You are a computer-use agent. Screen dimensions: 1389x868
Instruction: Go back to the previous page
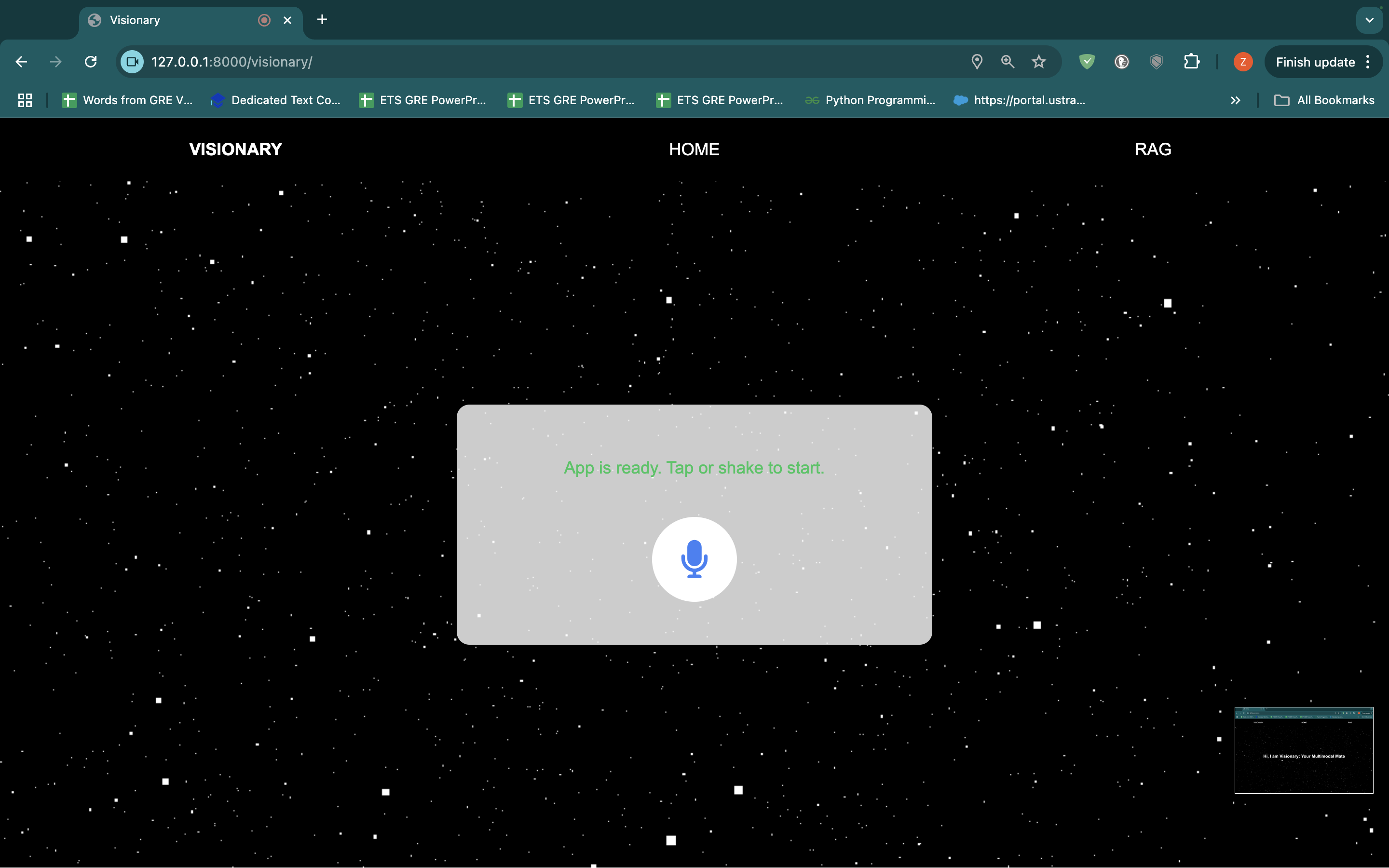click(21, 62)
